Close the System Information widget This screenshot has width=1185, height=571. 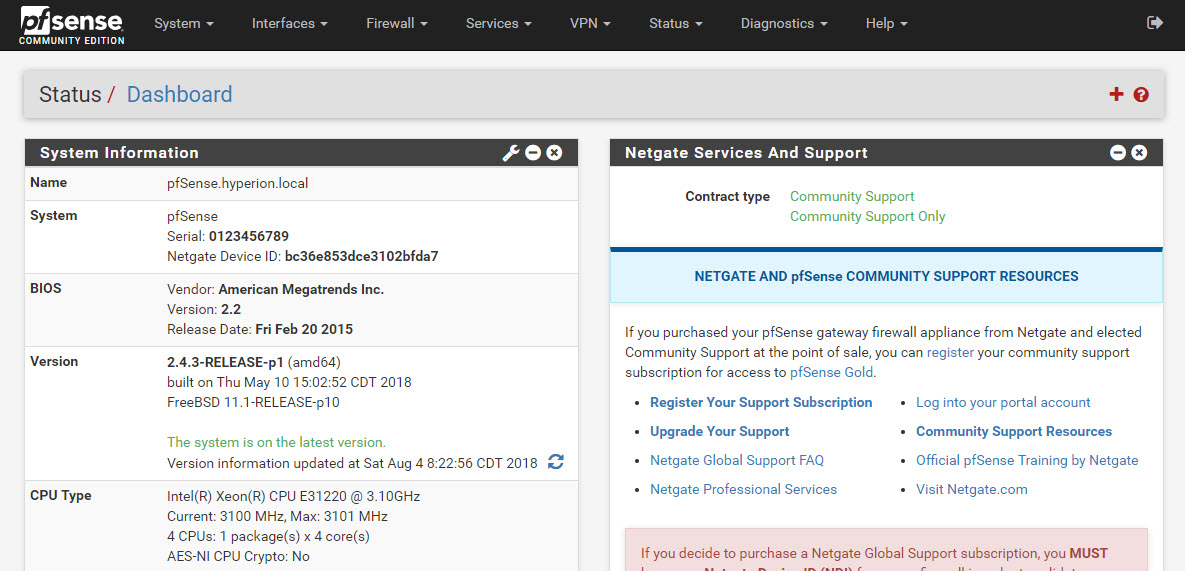click(x=555, y=153)
